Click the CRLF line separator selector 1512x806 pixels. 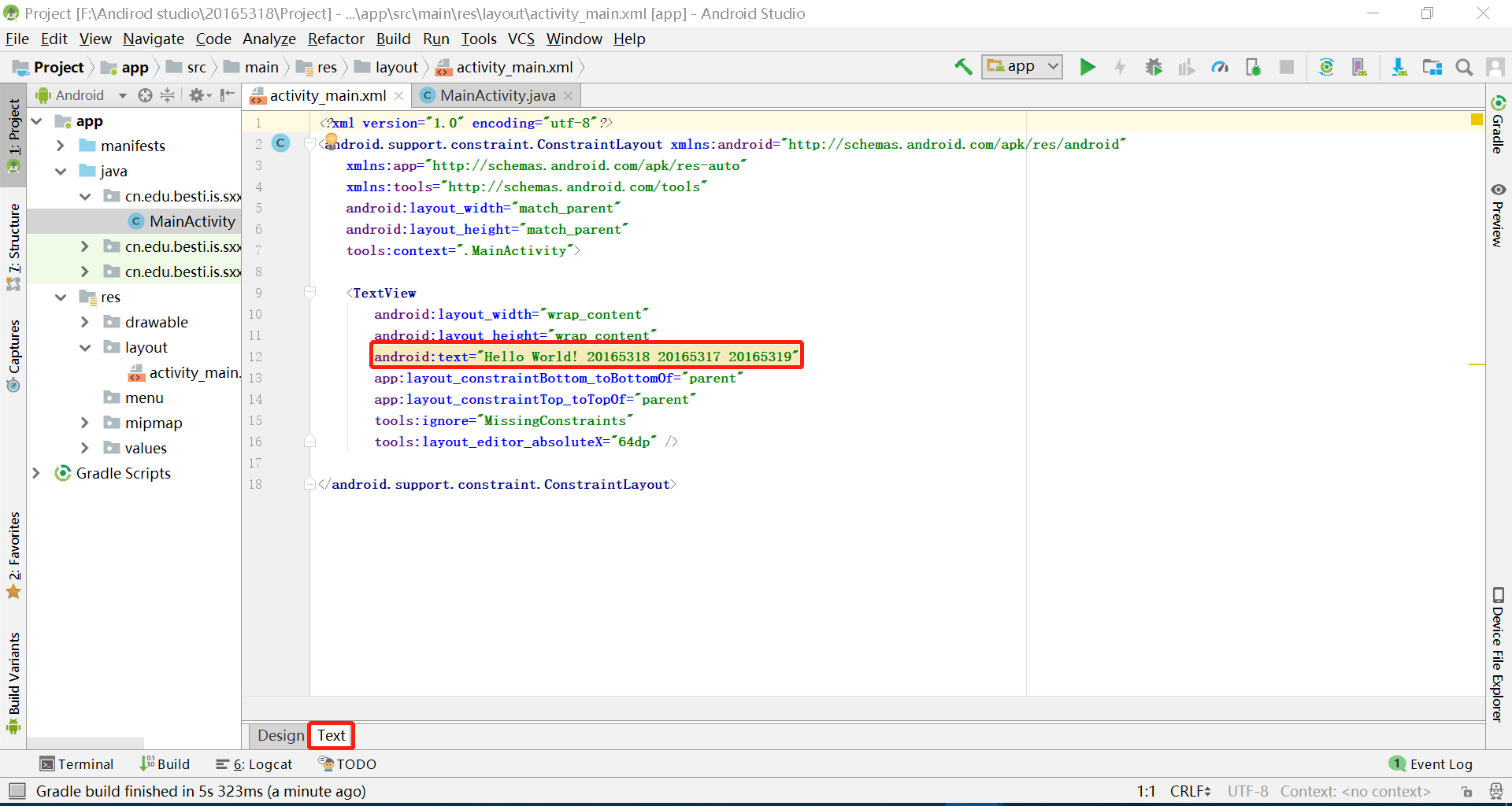coord(1190,791)
